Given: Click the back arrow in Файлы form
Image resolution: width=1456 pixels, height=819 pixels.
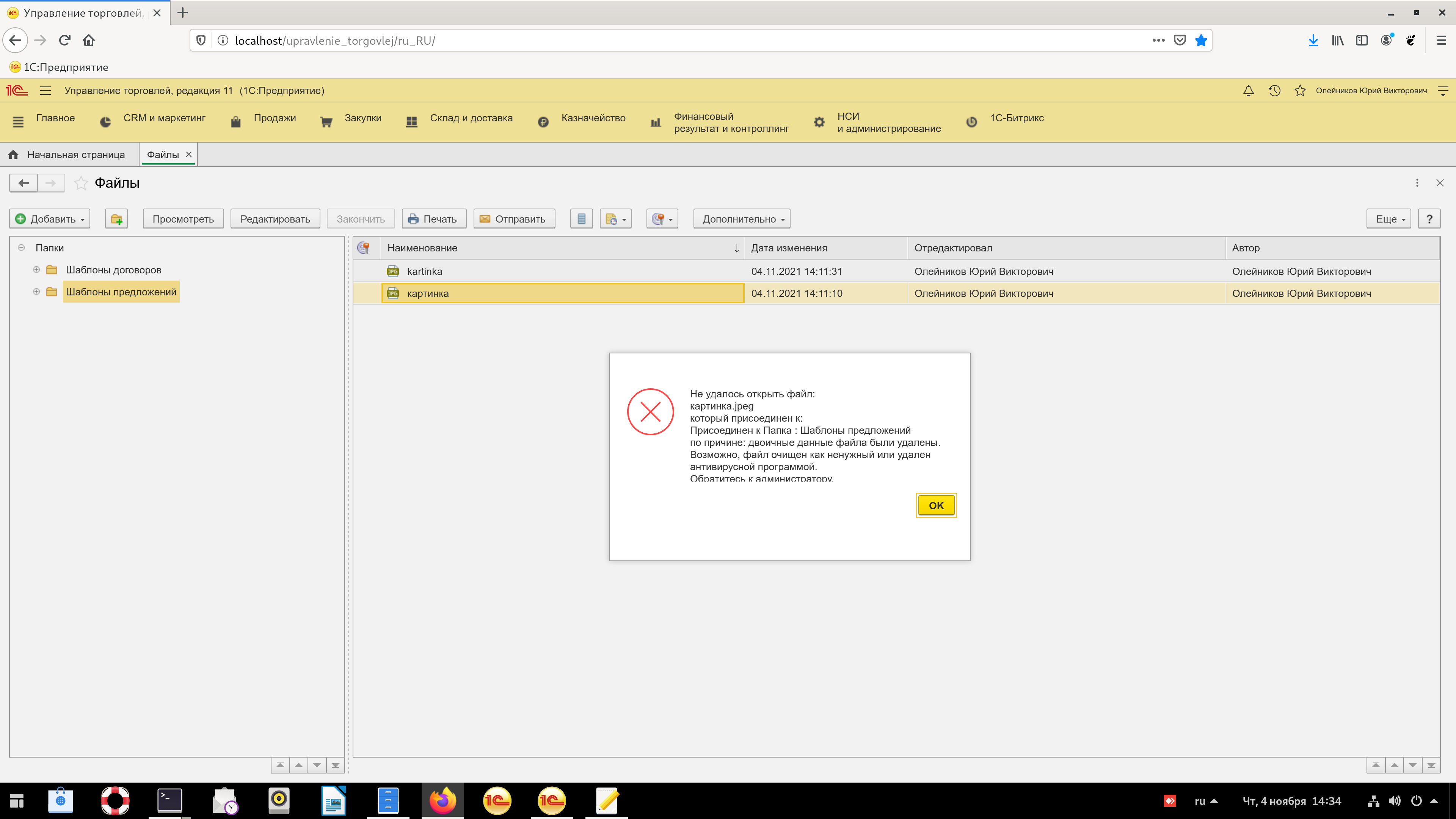Looking at the screenshot, I should coord(23,182).
